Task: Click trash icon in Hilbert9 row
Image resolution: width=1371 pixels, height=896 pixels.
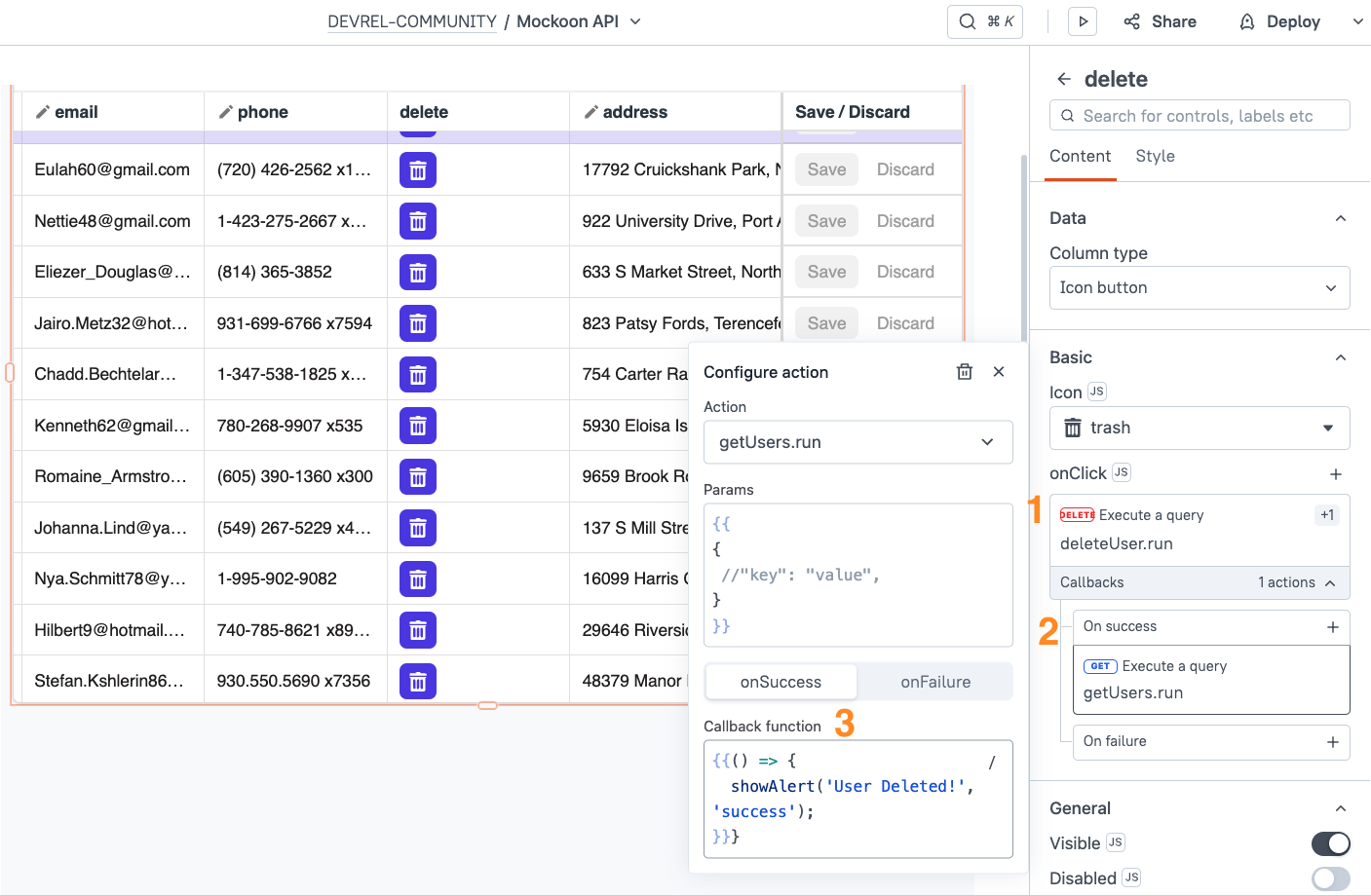Action: [417, 630]
